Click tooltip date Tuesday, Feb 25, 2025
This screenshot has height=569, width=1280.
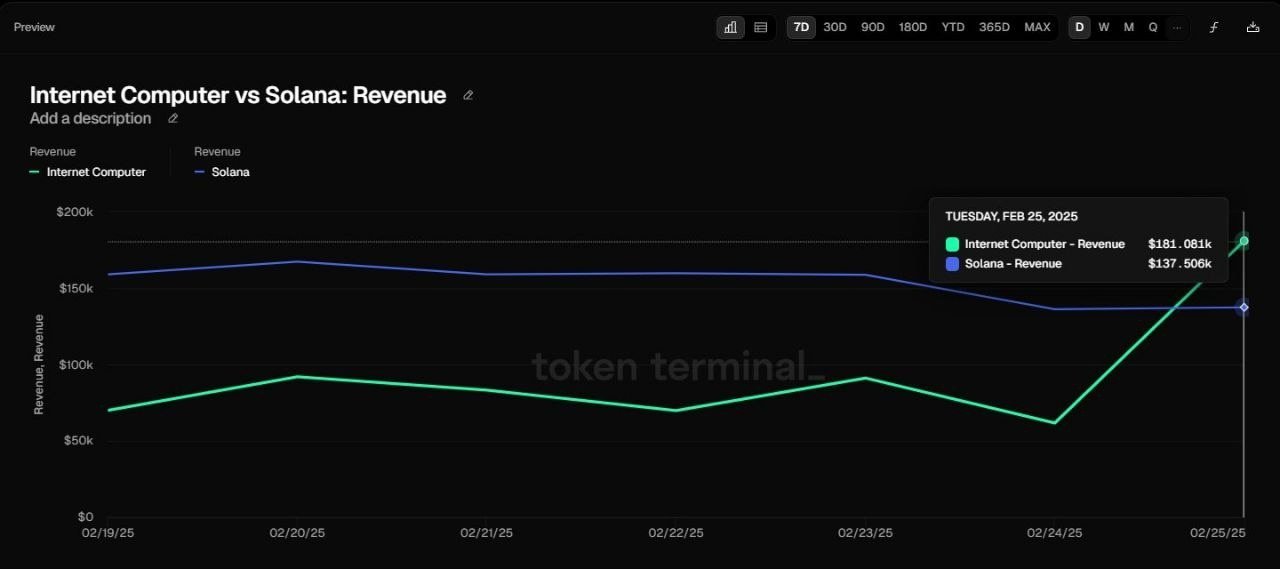(1011, 216)
